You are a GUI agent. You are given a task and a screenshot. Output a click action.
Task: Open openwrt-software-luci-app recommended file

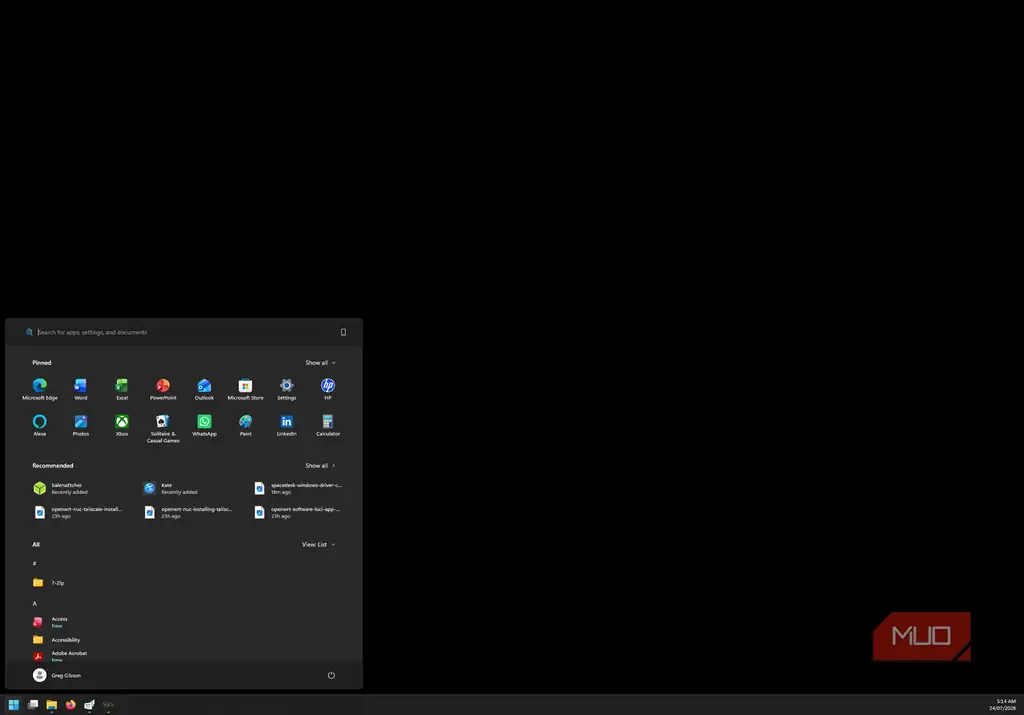pos(299,512)
